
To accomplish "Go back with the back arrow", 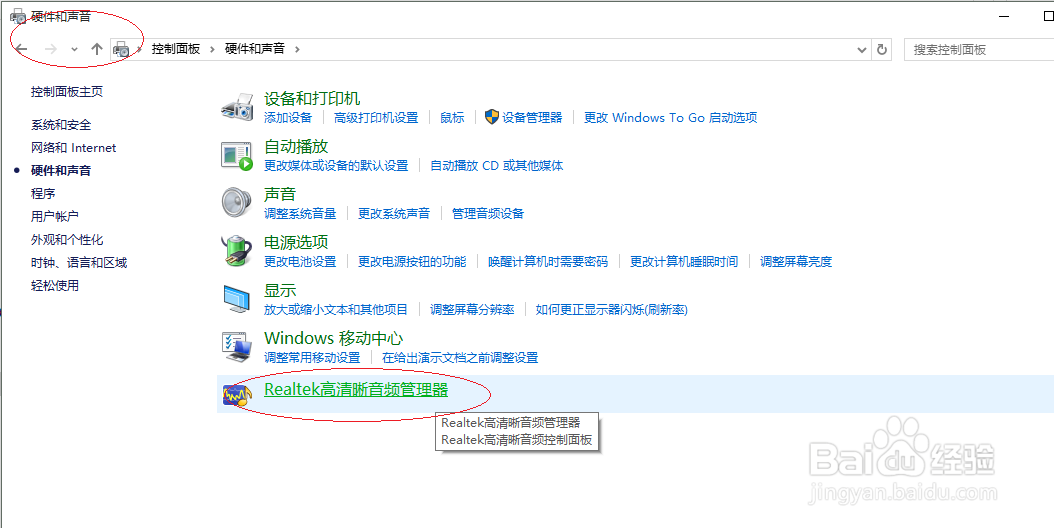I will (22, 49).
